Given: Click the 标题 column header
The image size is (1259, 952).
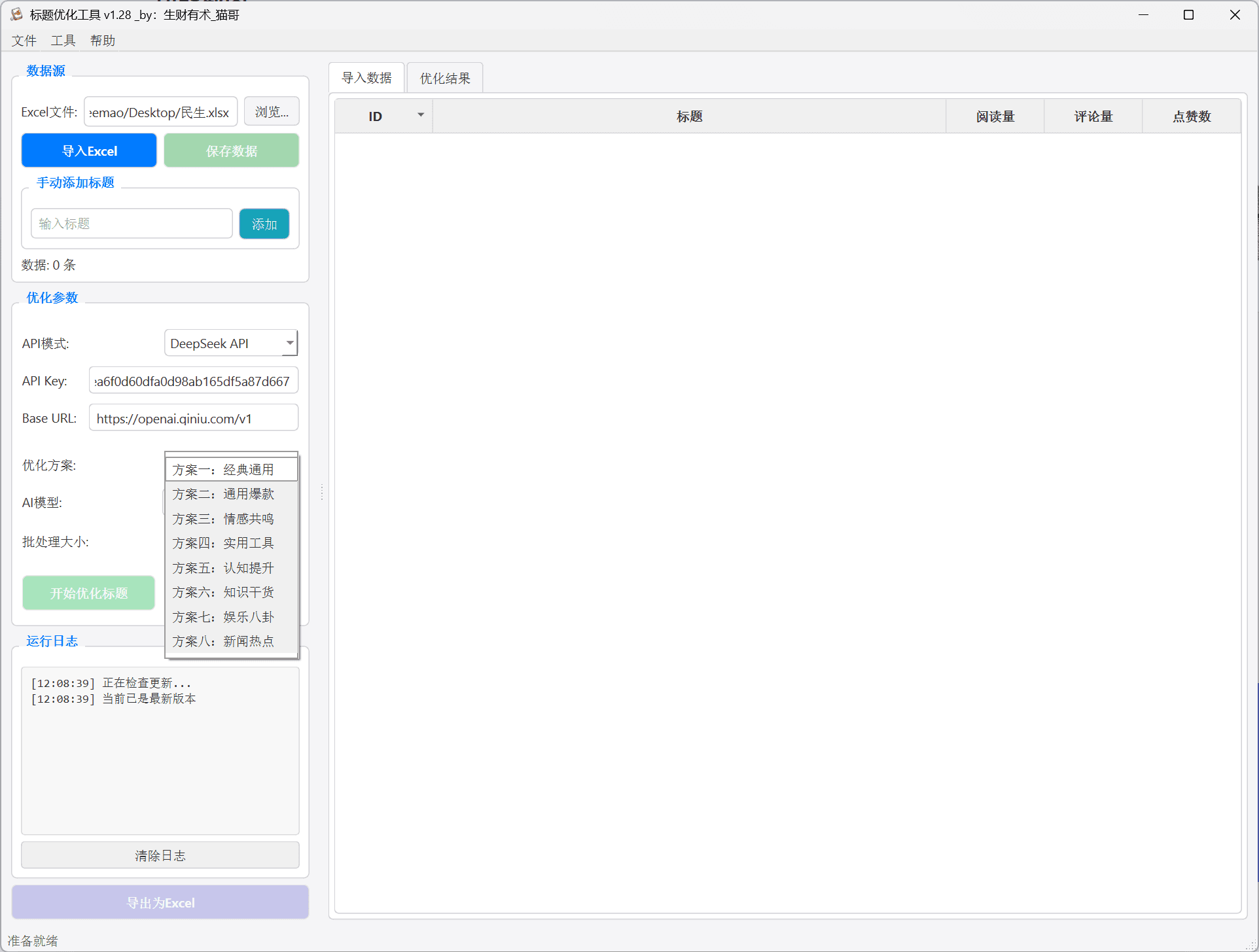Looking at the screenshot, I should (x=689, y=116).
